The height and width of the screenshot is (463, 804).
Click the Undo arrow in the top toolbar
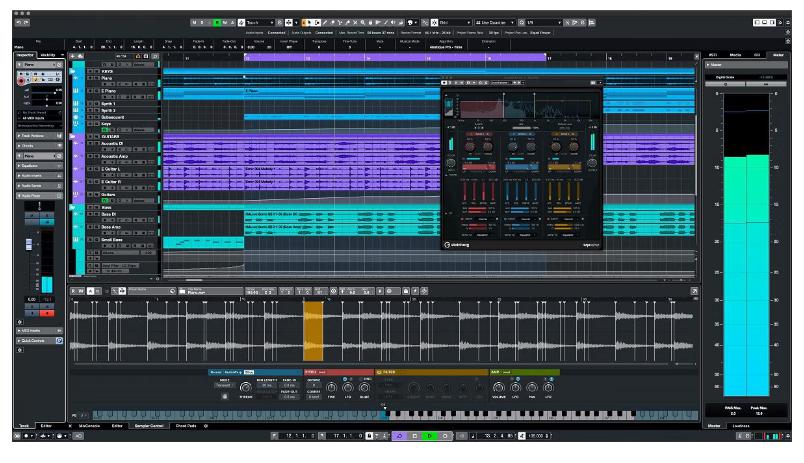point(19,21)
